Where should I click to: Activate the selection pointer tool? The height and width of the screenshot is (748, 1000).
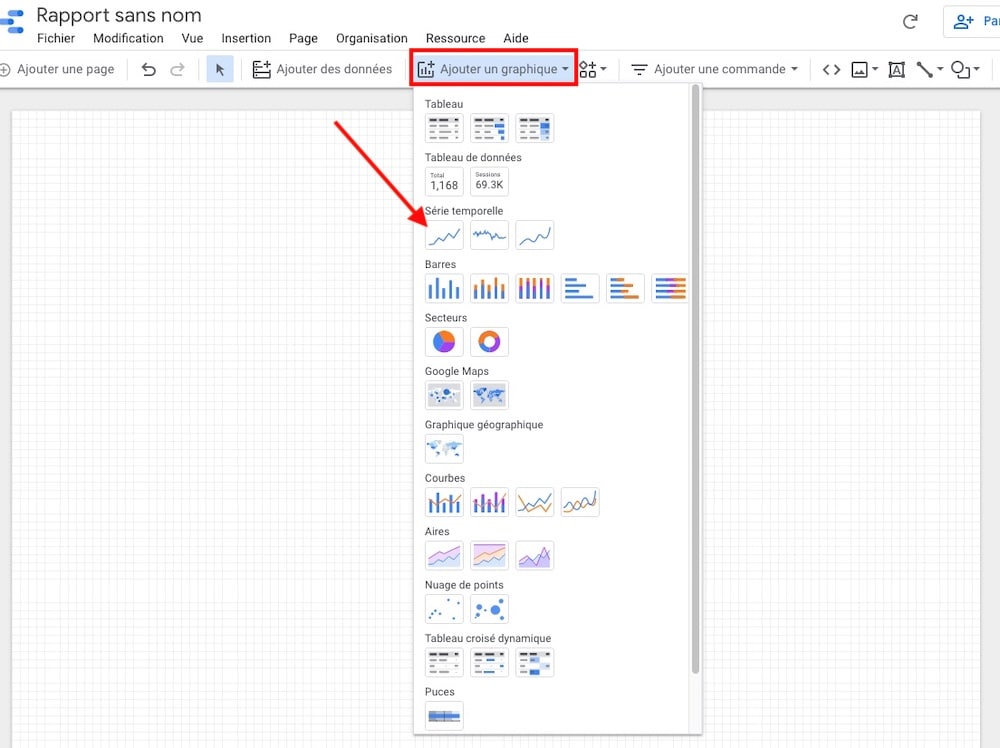220,69
